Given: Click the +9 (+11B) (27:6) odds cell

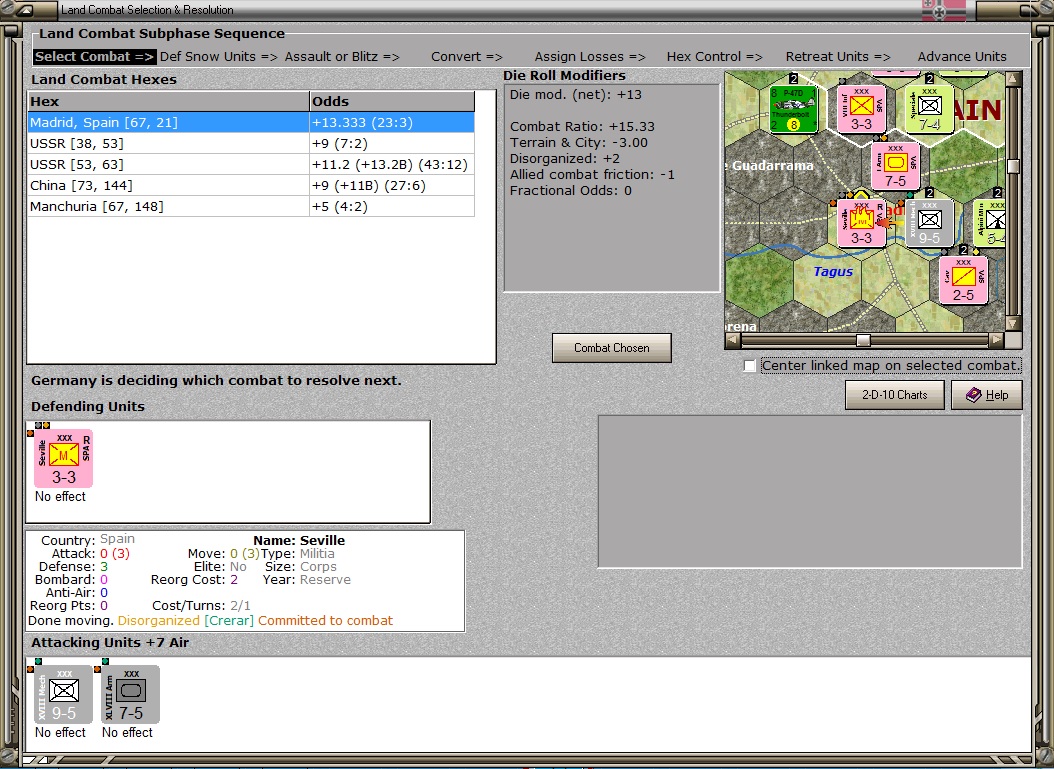Looking at the screenshot, I should click(x=392, y=186).
